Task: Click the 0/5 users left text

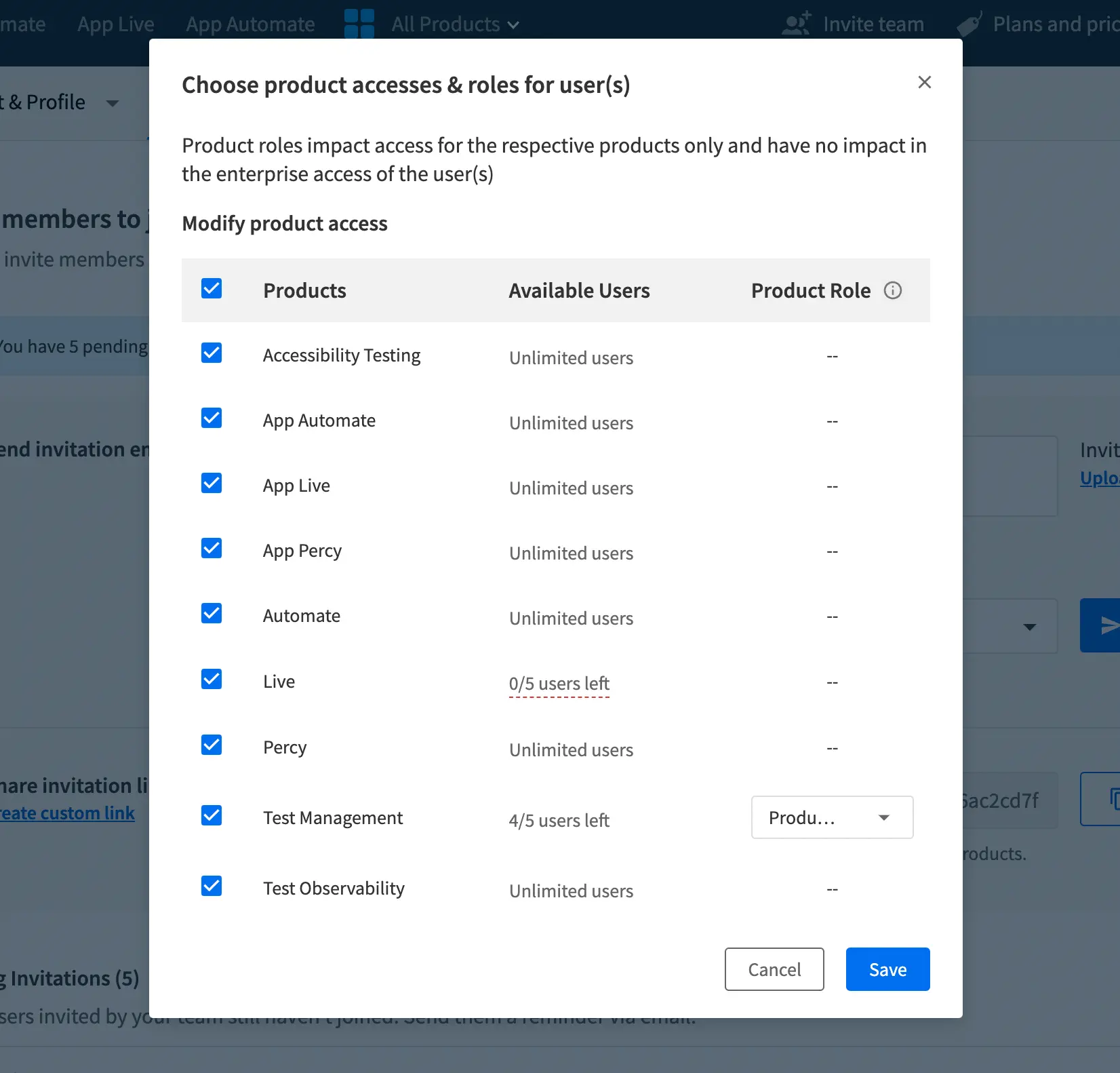Action: click(559, 684)
